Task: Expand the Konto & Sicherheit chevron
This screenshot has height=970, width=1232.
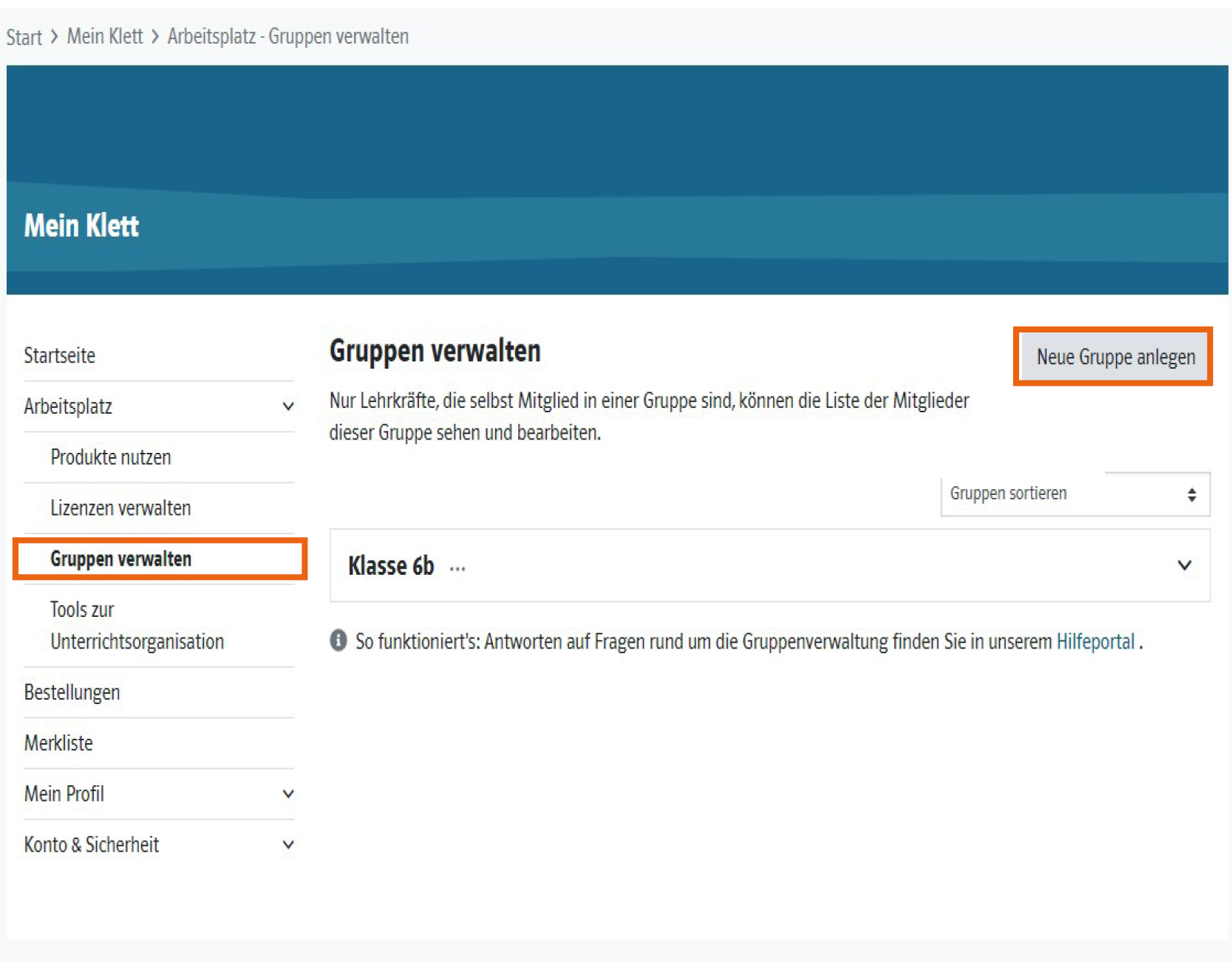Action: (288, 845)
